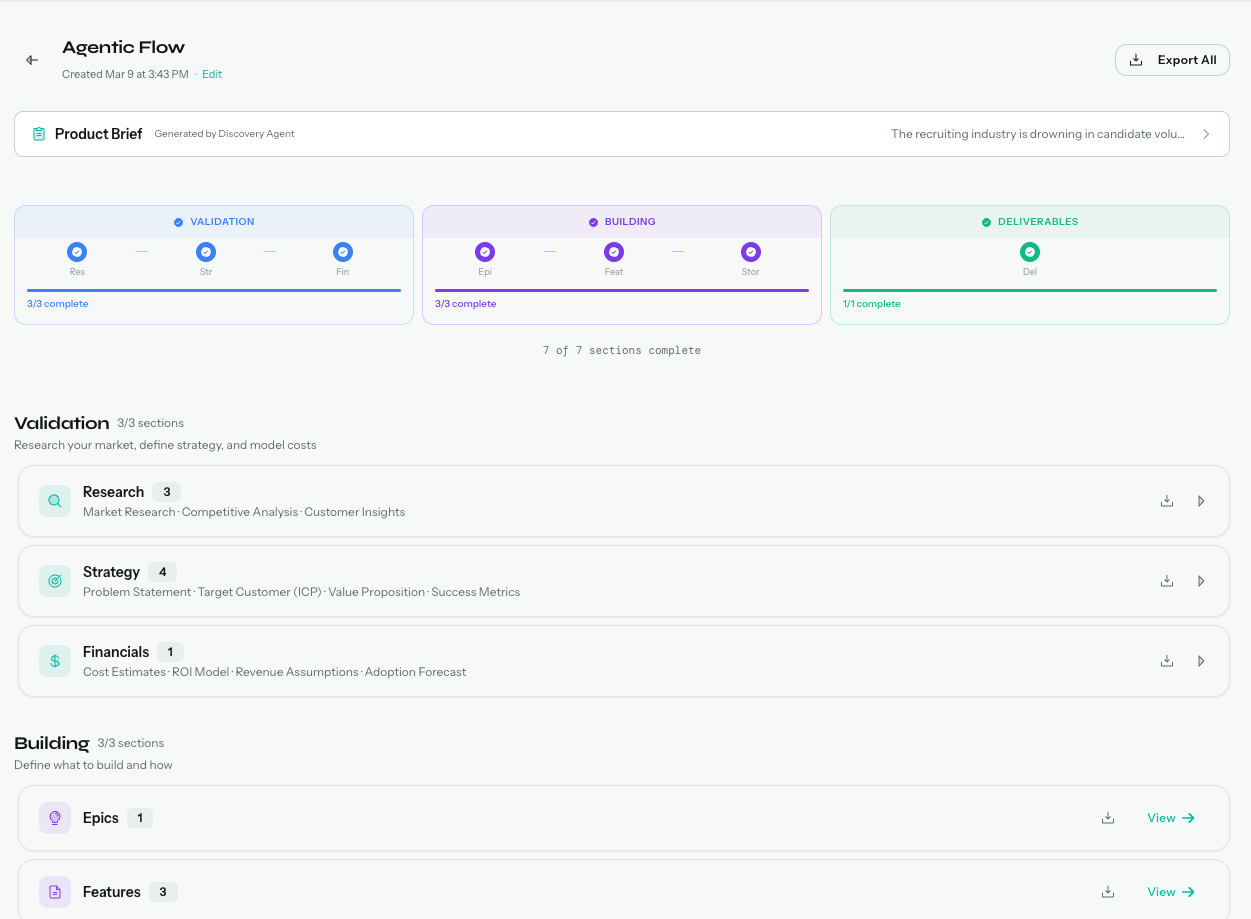Expand the Strategy section arrow
1251x919 pixels.
point(1201,580)
